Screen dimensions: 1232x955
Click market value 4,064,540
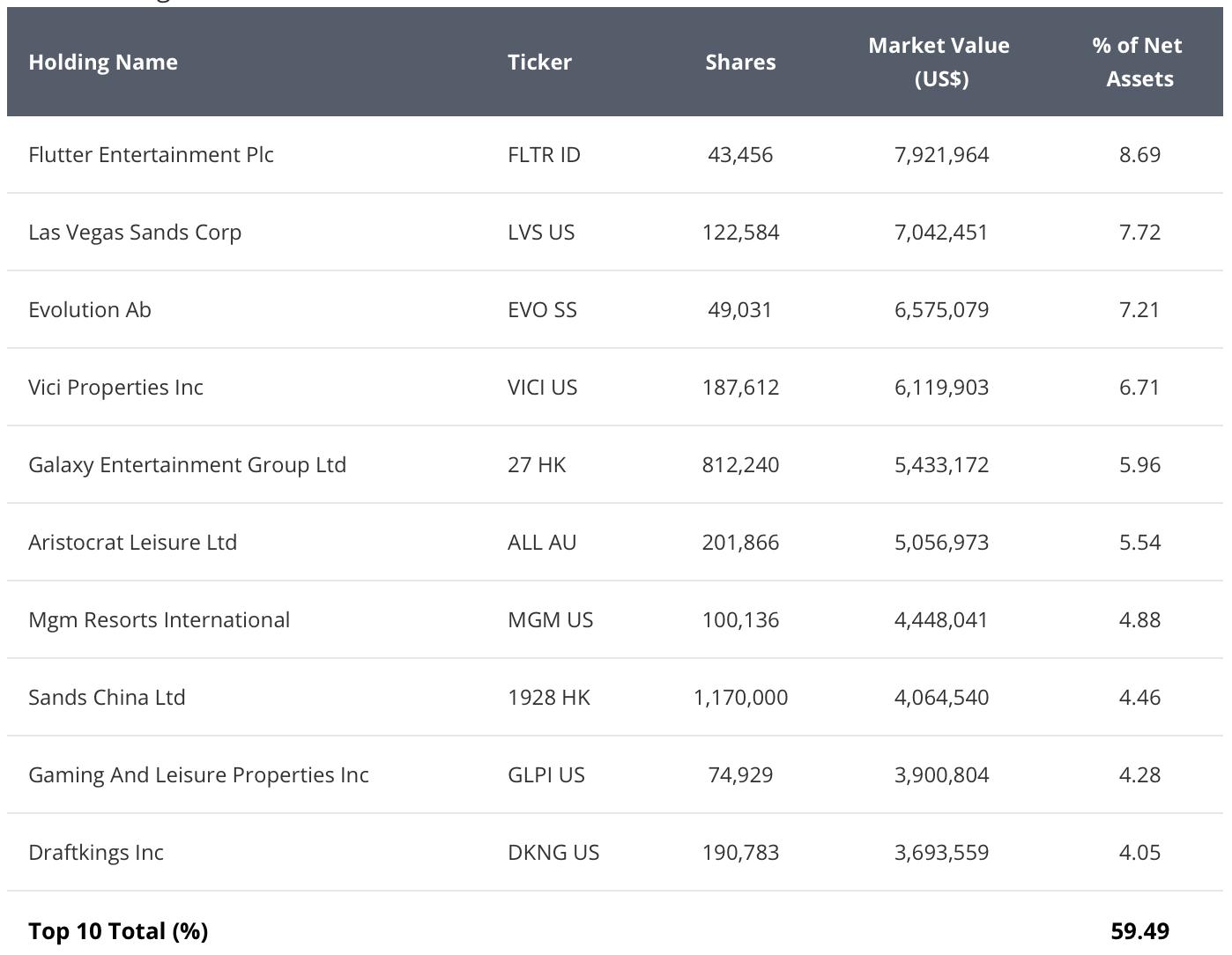(941, 697)
